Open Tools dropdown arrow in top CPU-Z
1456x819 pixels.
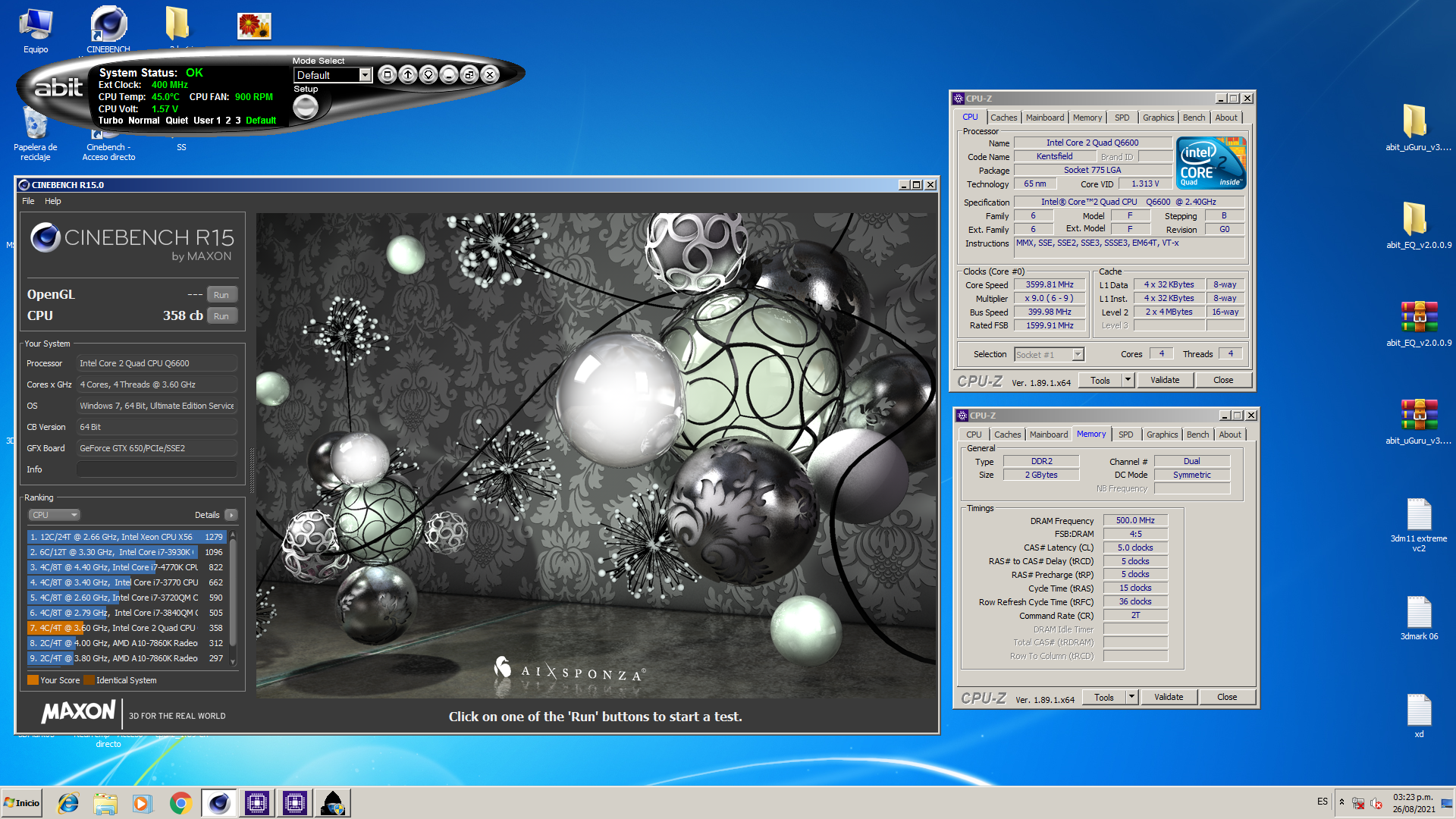point(1128,381)
